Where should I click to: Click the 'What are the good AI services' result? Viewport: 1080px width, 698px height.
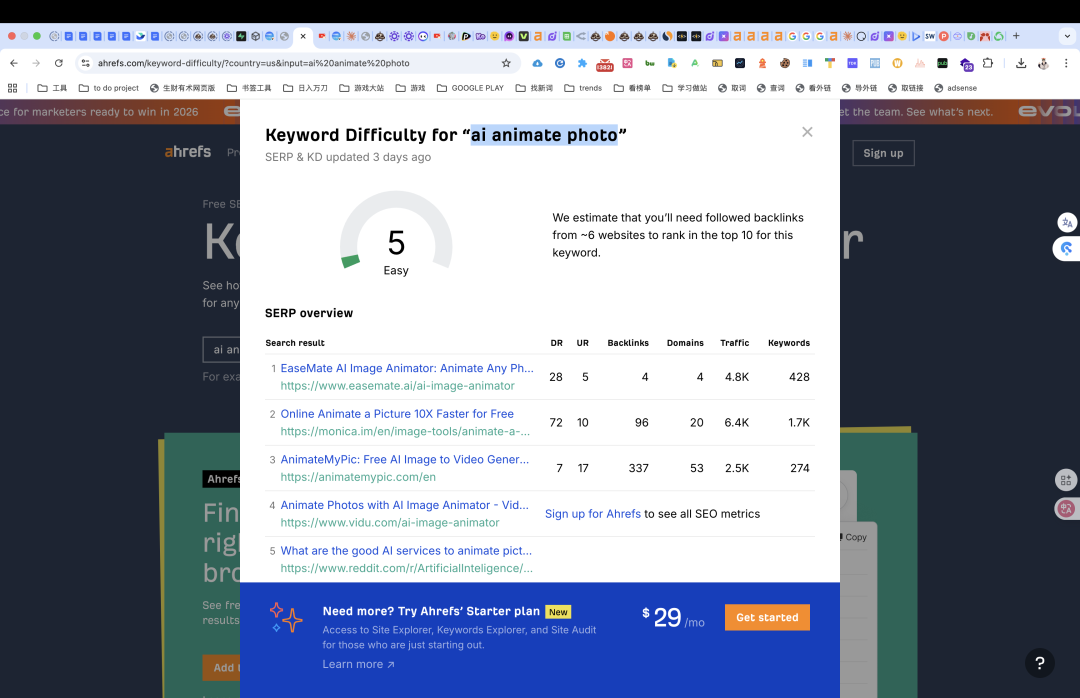click(x=406, y=551)
